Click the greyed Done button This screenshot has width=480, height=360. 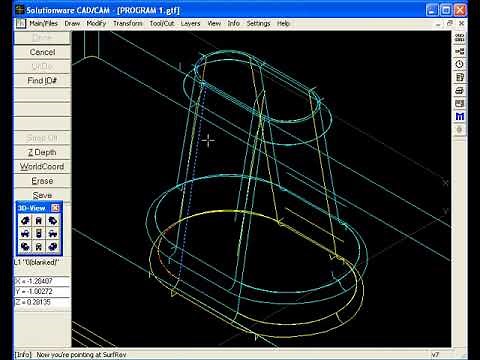point(42,38)
